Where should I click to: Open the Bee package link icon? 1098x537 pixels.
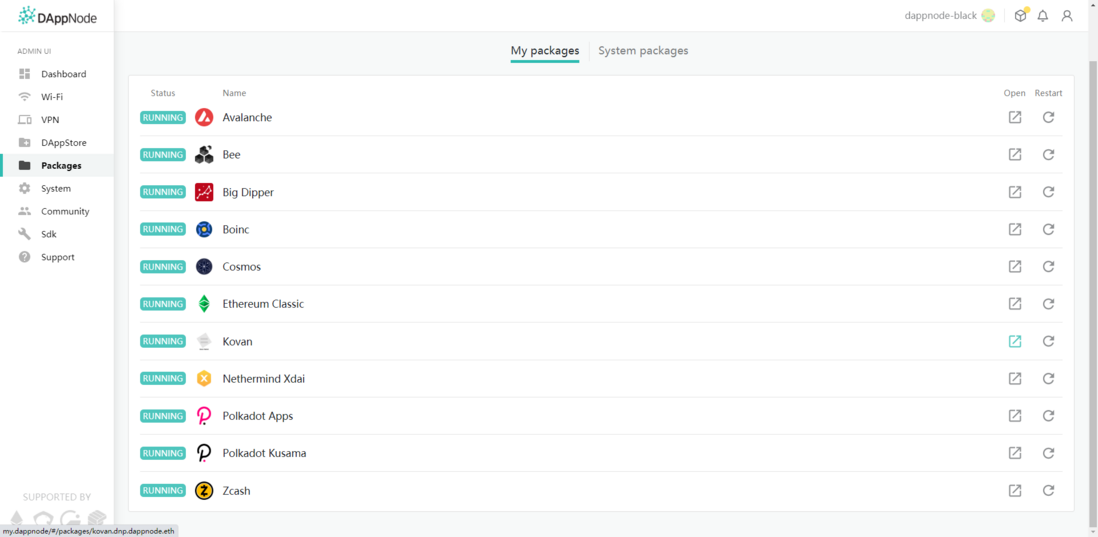click(1014, 154)
